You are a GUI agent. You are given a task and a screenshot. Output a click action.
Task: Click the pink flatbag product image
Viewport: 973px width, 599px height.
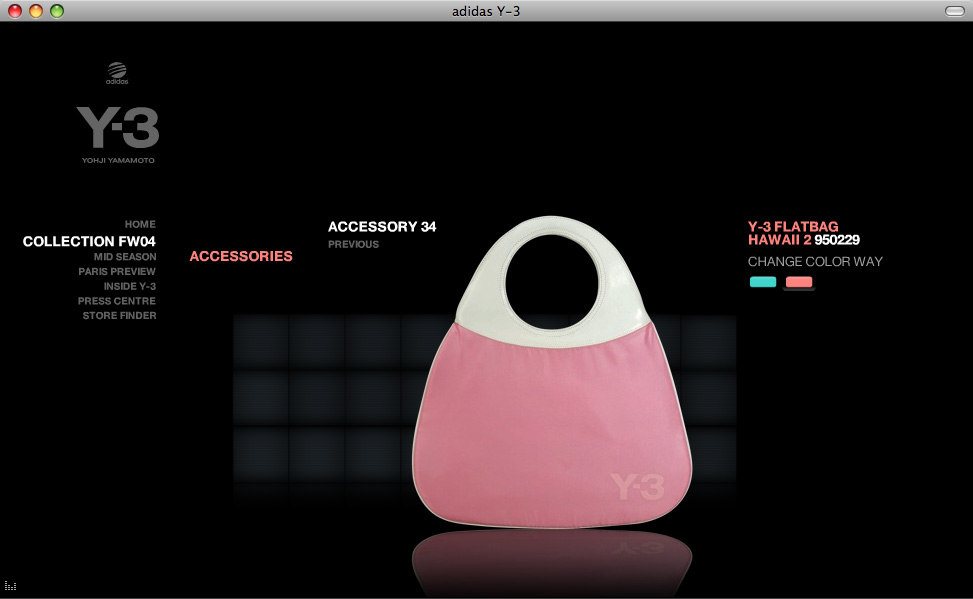point(552,372)
